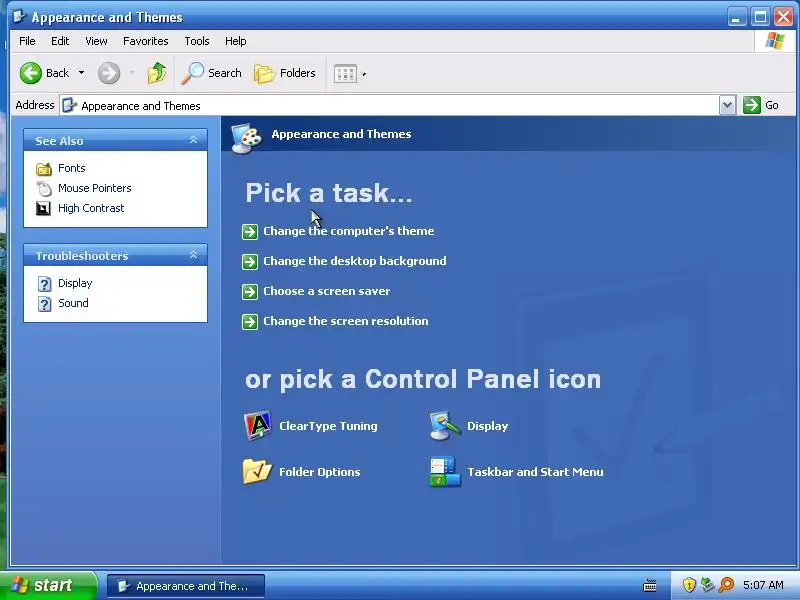Image resolution: width=800 pixels, height=600 pixels.
Task: Click the arrow icon beside Change desktop background
Action: (249, 262)
